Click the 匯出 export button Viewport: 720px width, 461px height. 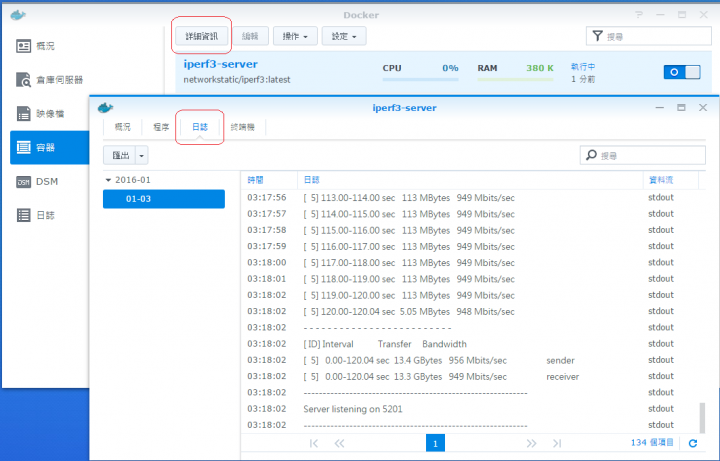pos(120,155)
